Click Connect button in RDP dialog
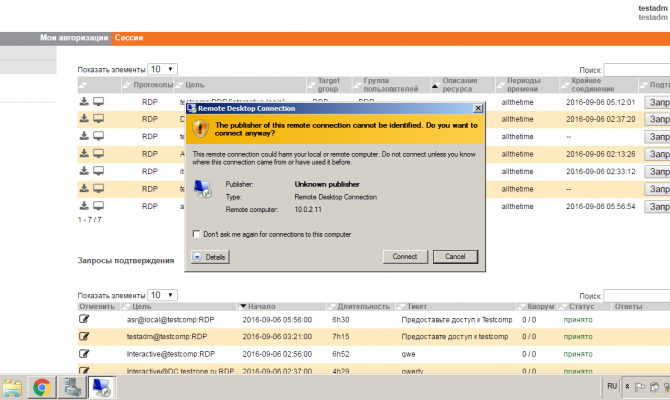This screenshot has height=400, width=670. [405, 256]
